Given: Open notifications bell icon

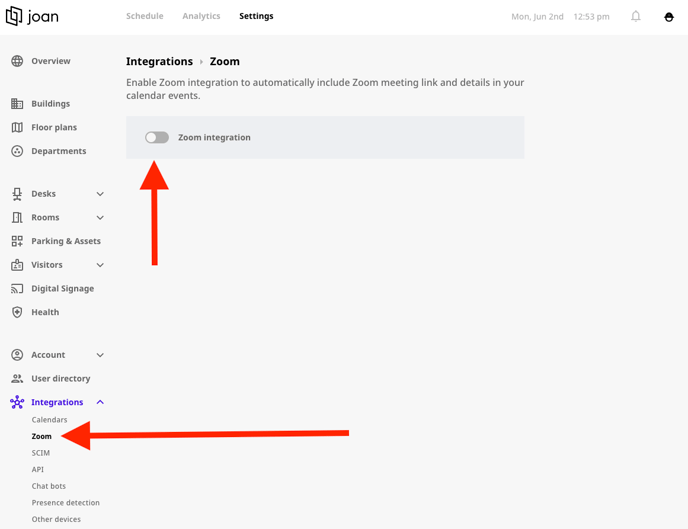Looking at the screenshot, I should click(636, 17).
